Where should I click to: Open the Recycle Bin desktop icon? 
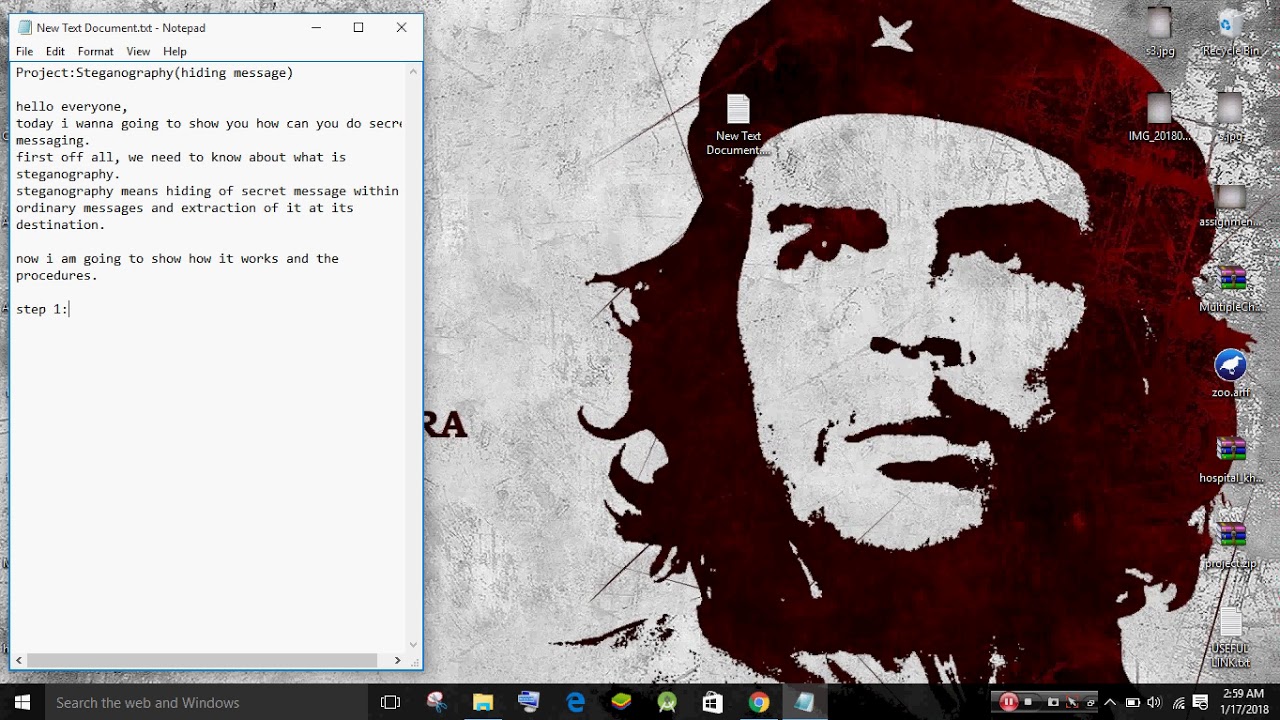click(1230, 28)
